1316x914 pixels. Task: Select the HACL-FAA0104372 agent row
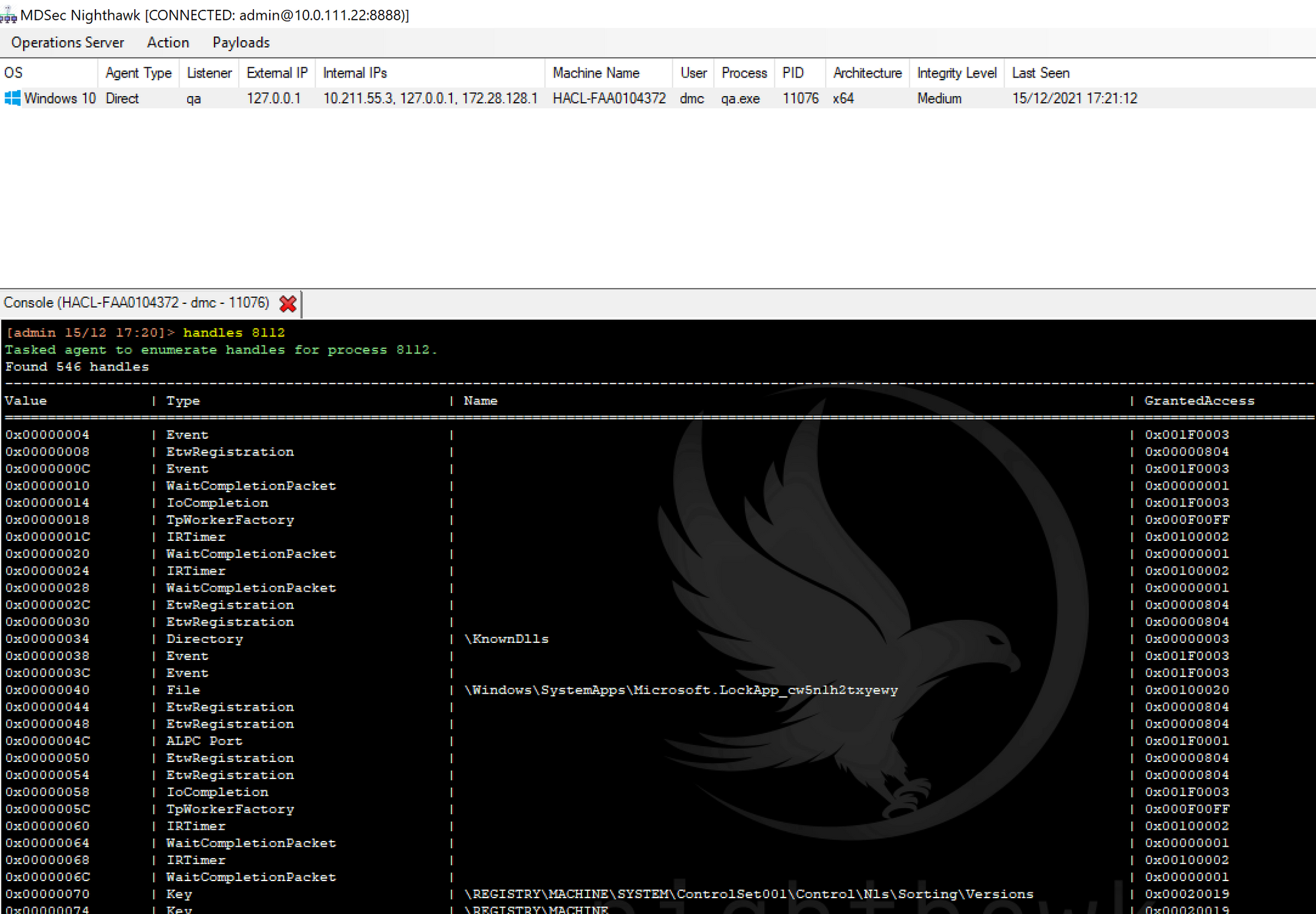pos(607,98)
